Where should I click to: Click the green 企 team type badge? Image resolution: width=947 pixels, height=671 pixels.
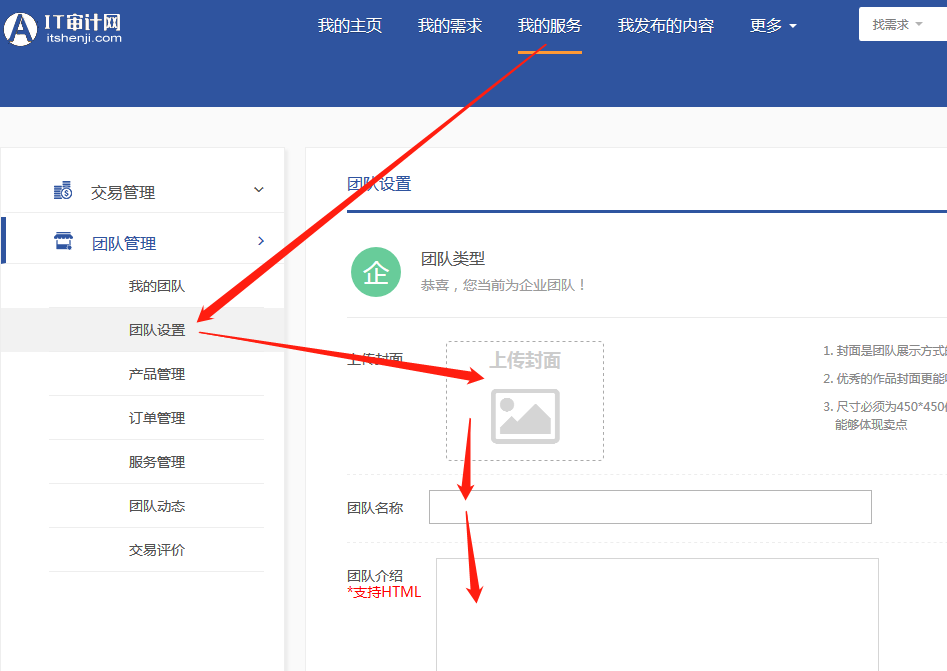pos(375,273)
